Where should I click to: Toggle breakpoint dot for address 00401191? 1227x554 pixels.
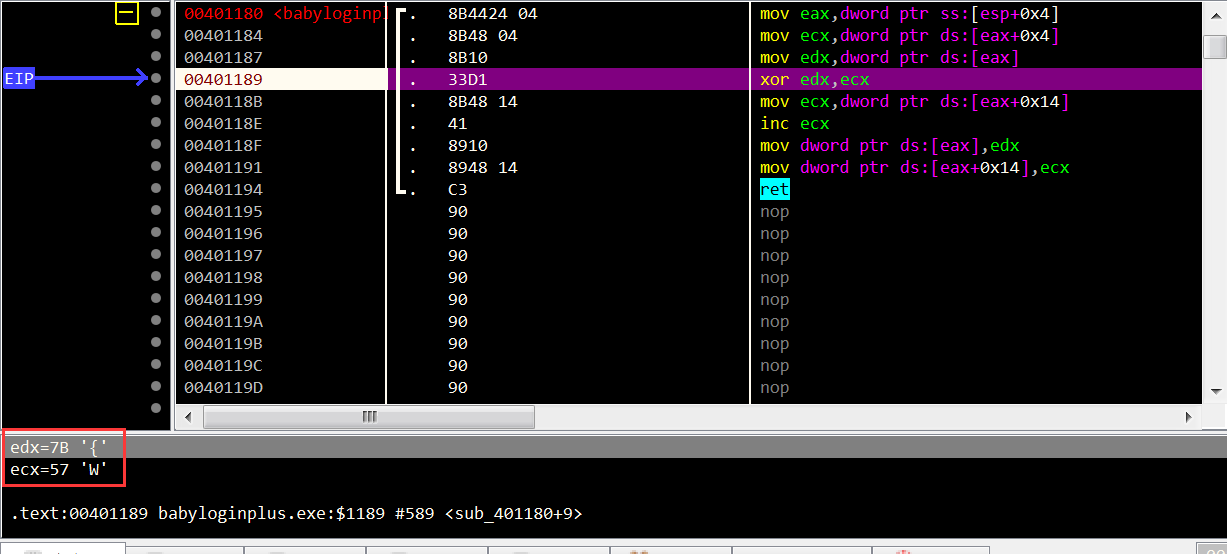(x=155, y=167)
